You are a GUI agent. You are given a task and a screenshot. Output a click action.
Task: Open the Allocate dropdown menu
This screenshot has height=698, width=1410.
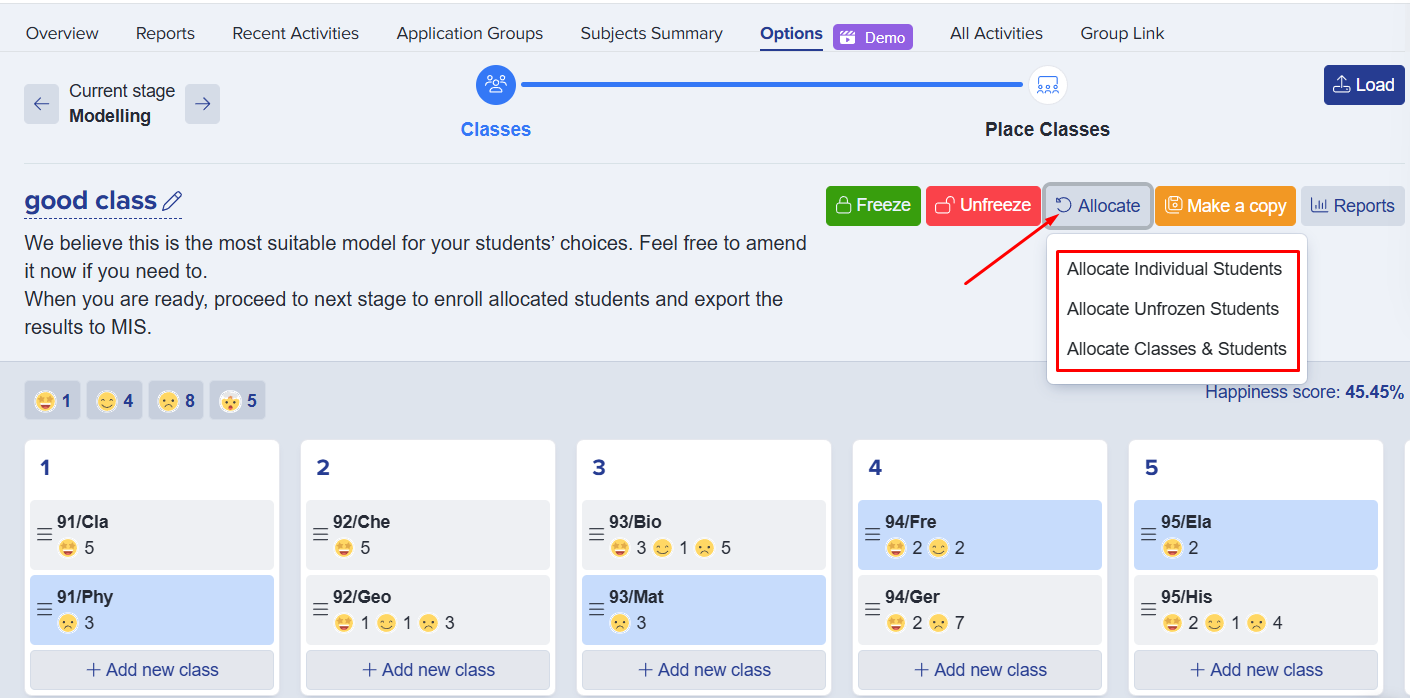1097,205
